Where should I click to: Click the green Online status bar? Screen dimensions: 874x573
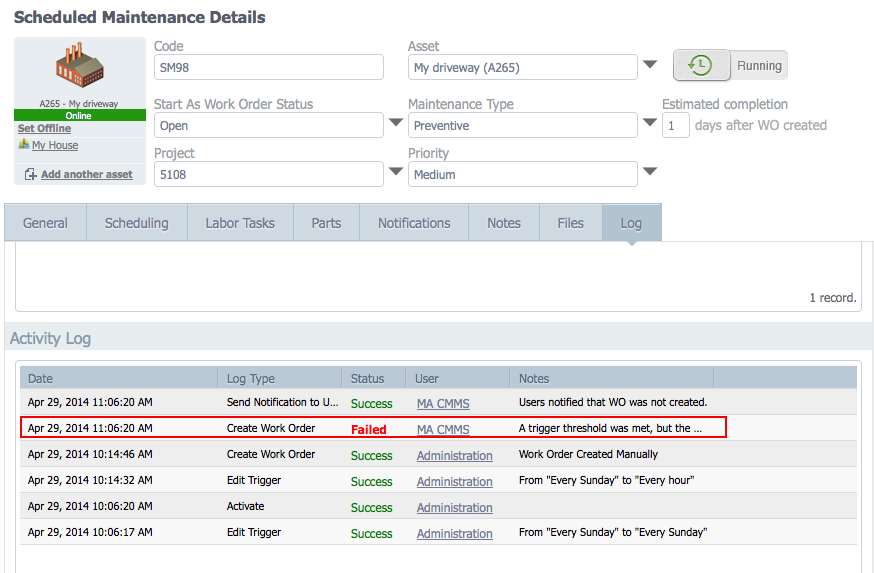pos(80,115)
